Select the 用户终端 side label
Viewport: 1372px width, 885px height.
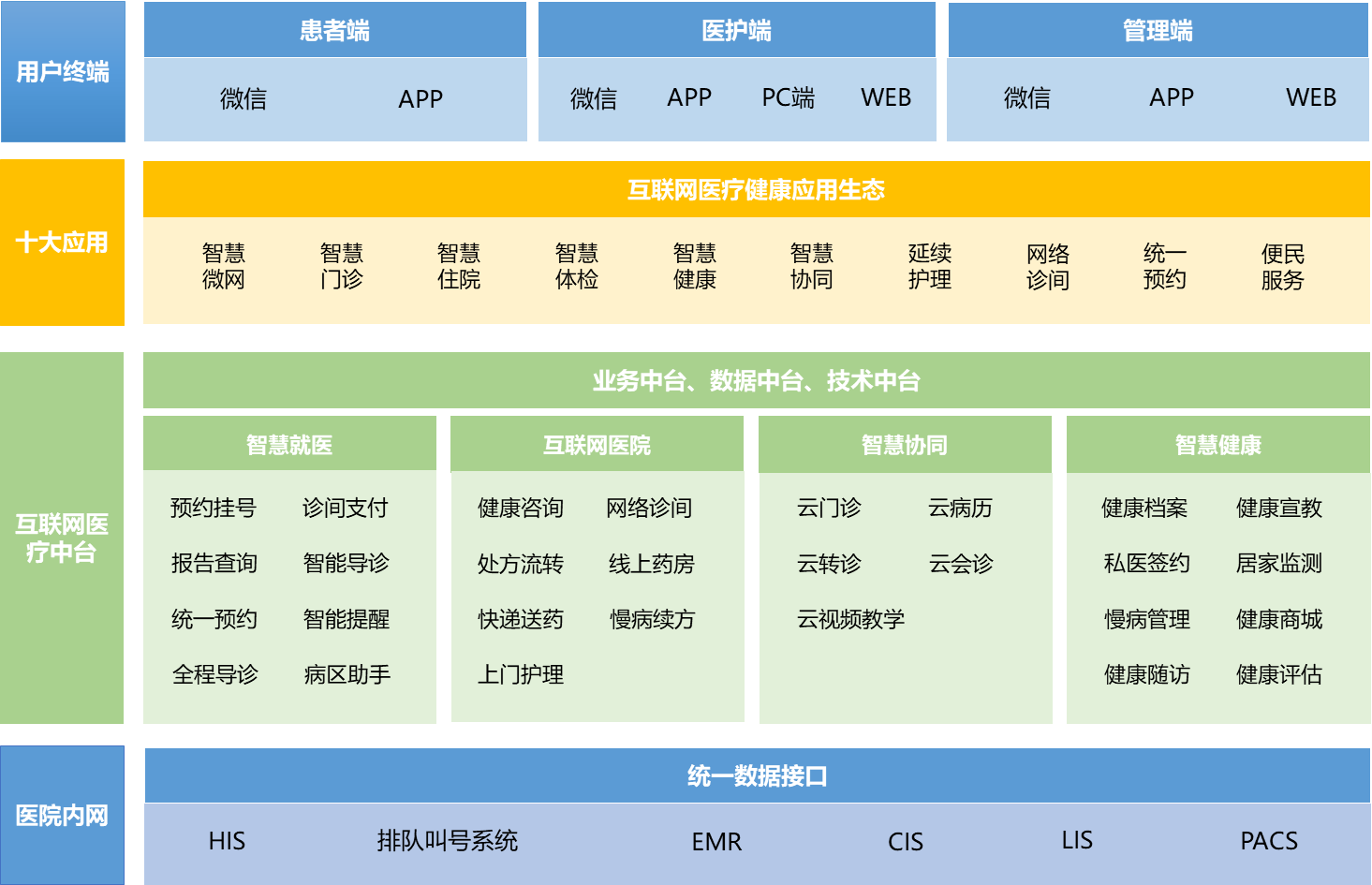[x=63, y=72]
